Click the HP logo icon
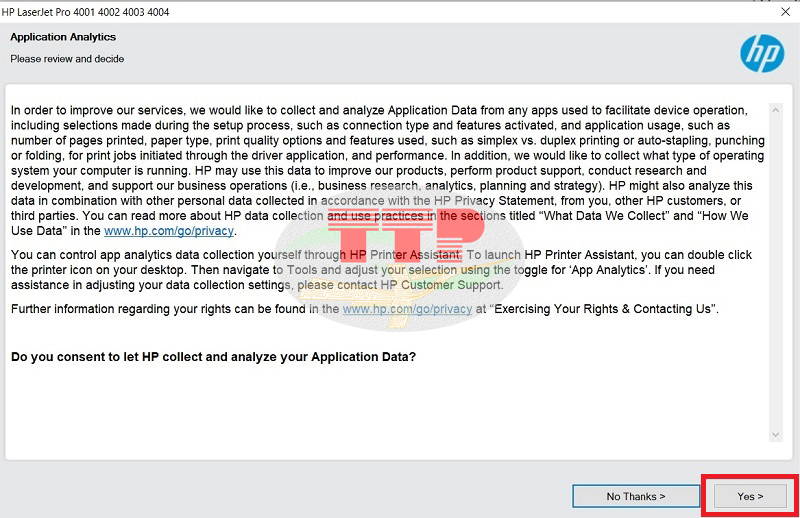The width and height of the screenshot is (800, 518). click(762, 54)
